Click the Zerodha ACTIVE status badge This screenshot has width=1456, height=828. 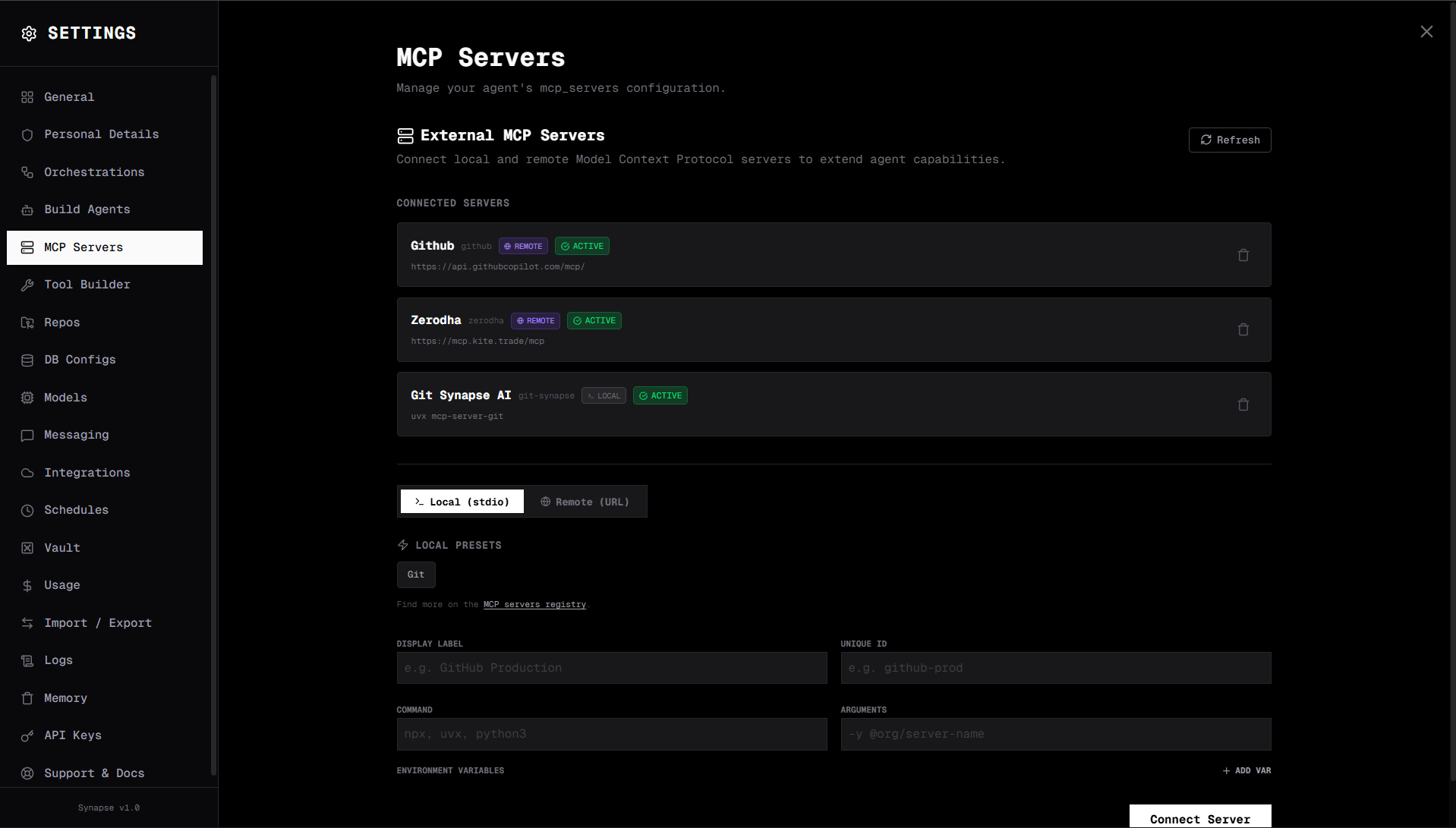pos(594,320)
